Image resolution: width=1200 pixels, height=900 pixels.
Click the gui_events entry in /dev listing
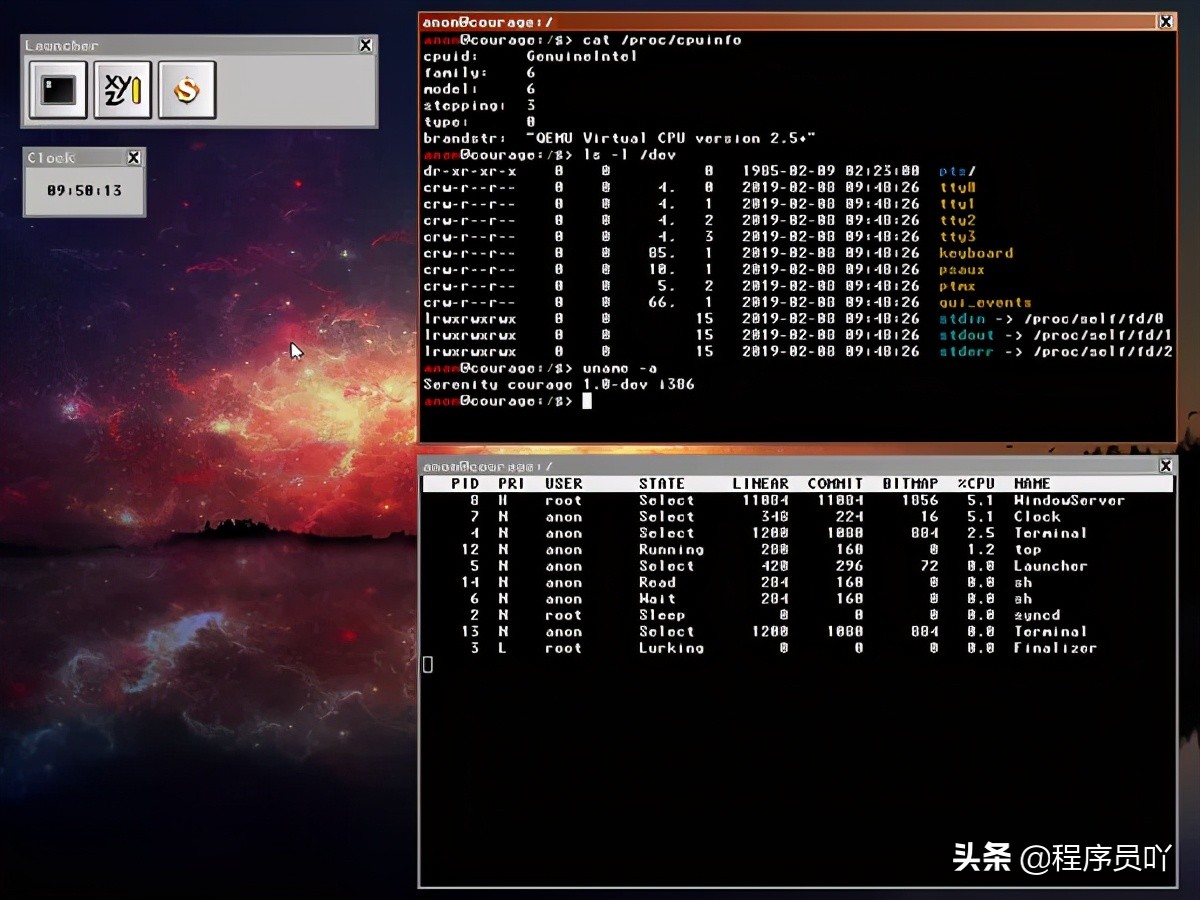985,302
